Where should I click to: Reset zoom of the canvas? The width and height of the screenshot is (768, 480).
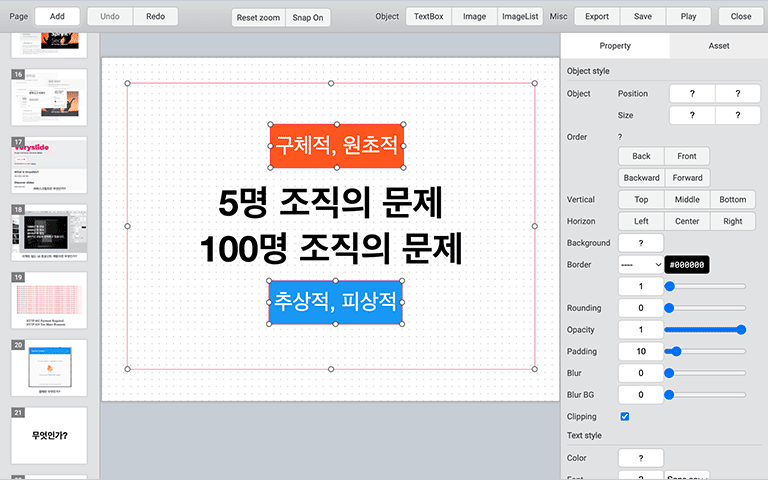point(258,18)
